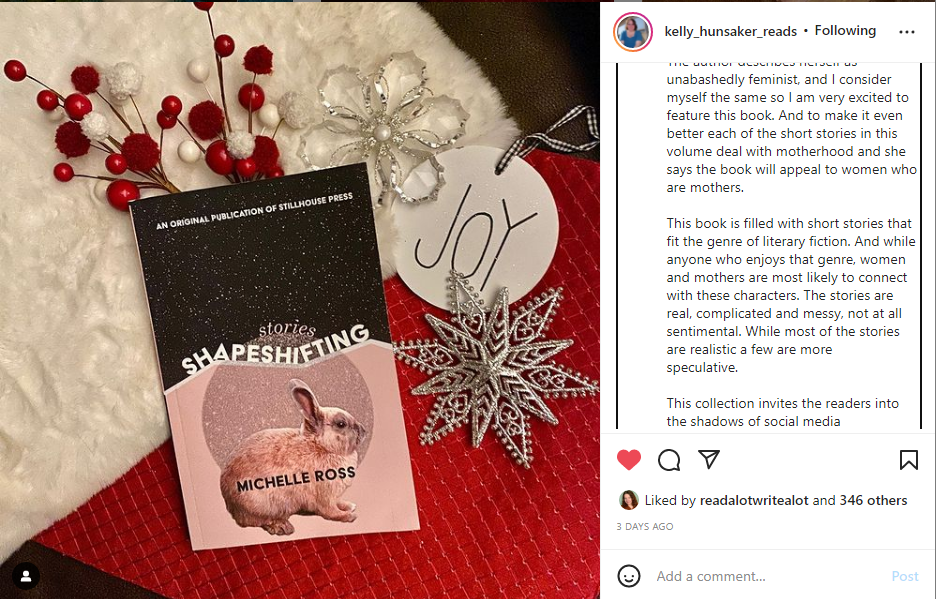View the list of 346 others
Image resolution: width=936 pixels, height=599 pixels.
(873, 500)
